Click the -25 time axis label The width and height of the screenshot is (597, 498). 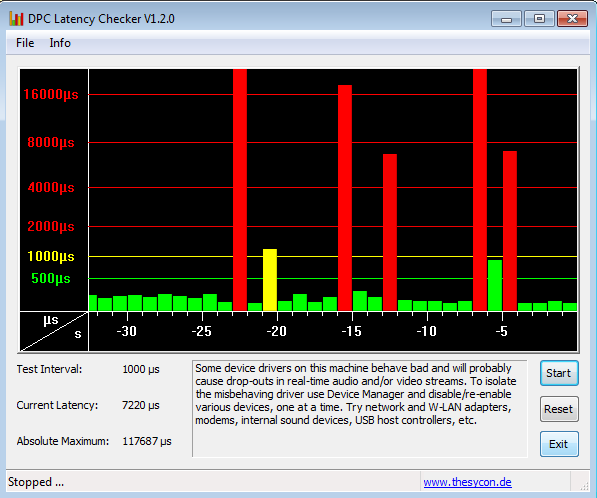pos(201,331)
